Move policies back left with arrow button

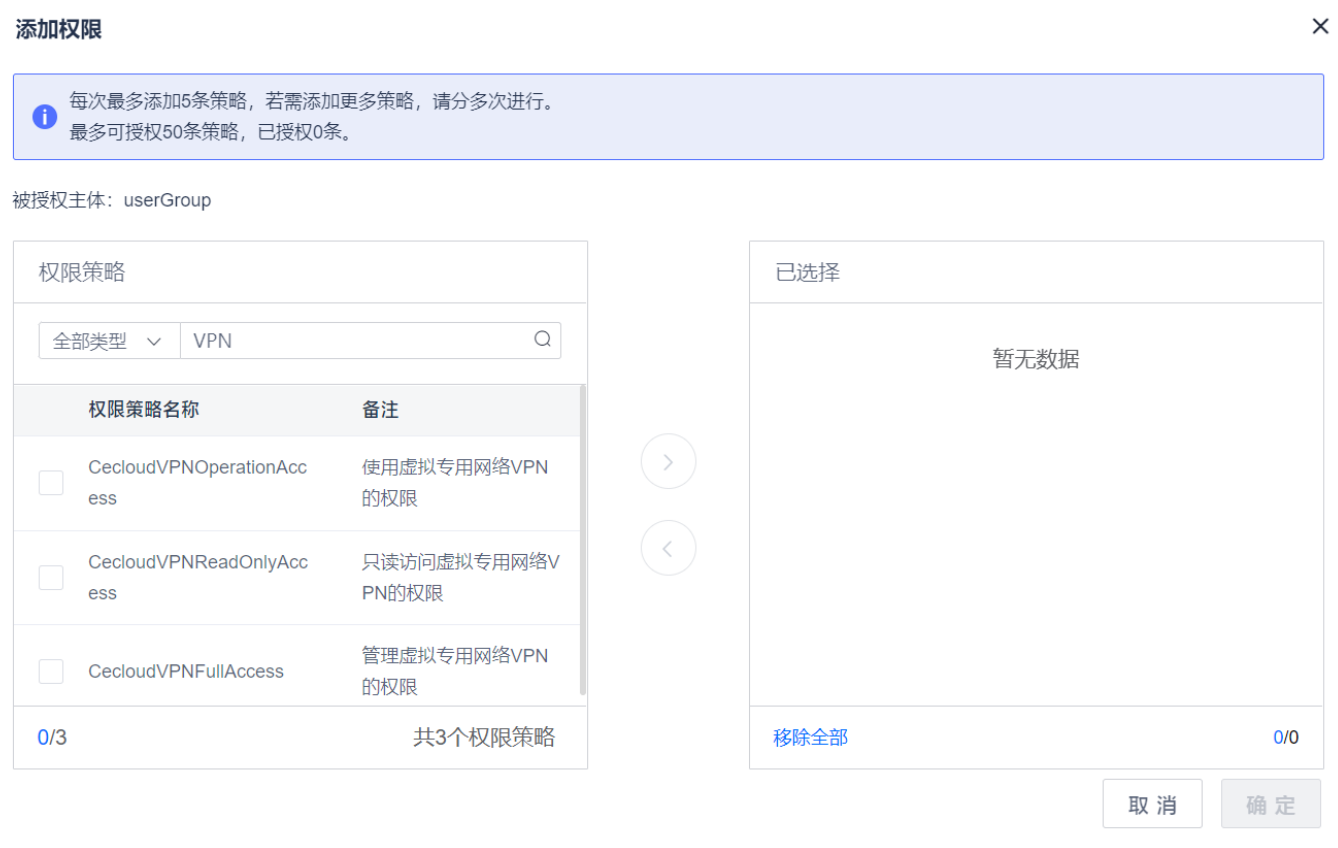pyautogui.click(x=668, y=548)
